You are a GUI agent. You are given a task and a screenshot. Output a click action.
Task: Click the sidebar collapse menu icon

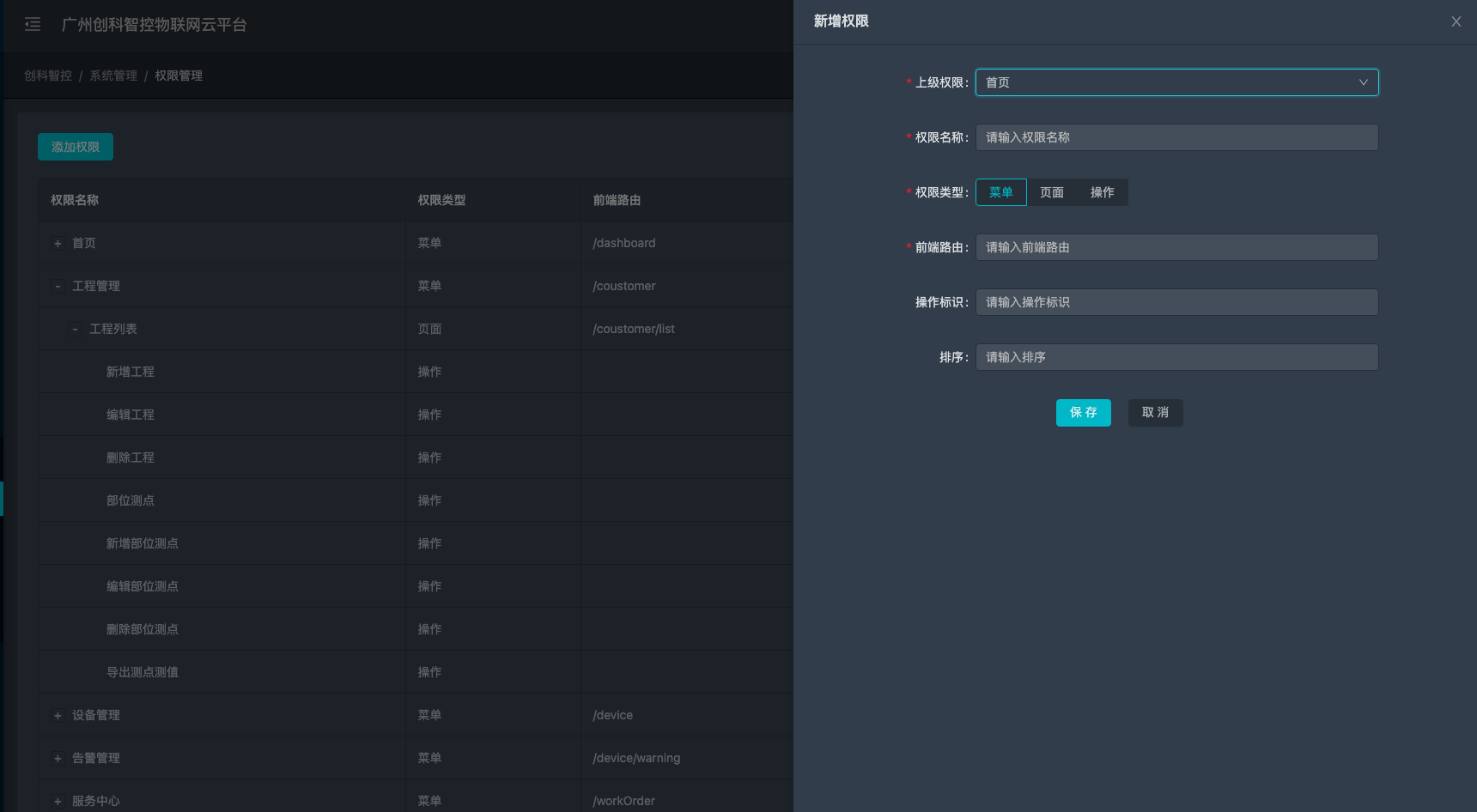pos(33,24)
